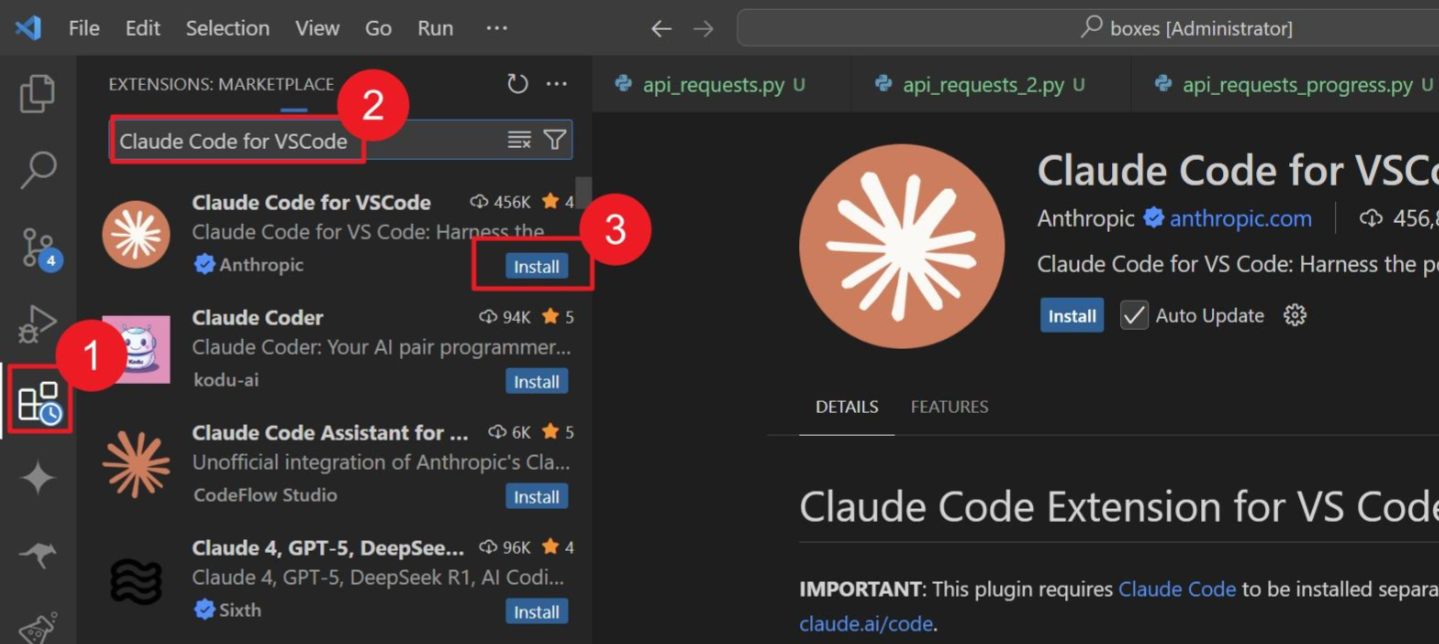Open the Search view in activity bar
The image size is (1439, 644).
coord(38,169)
